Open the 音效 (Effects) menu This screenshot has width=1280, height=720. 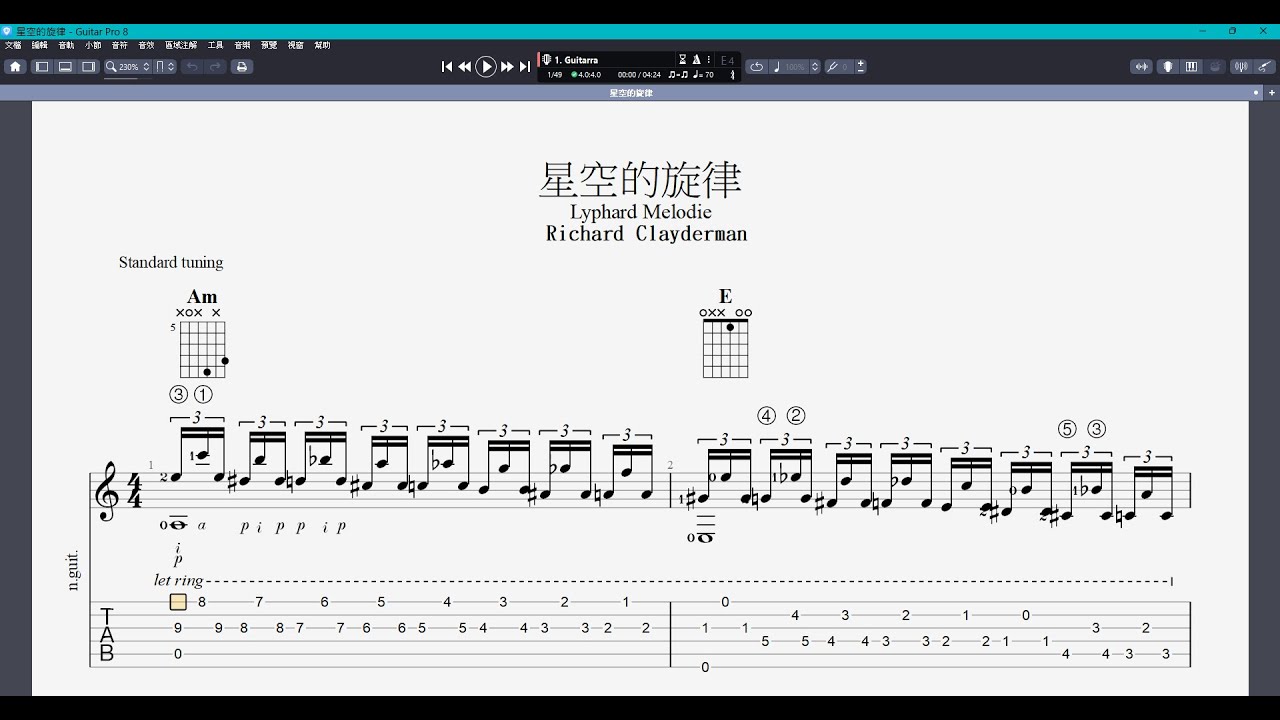[146, 45]
